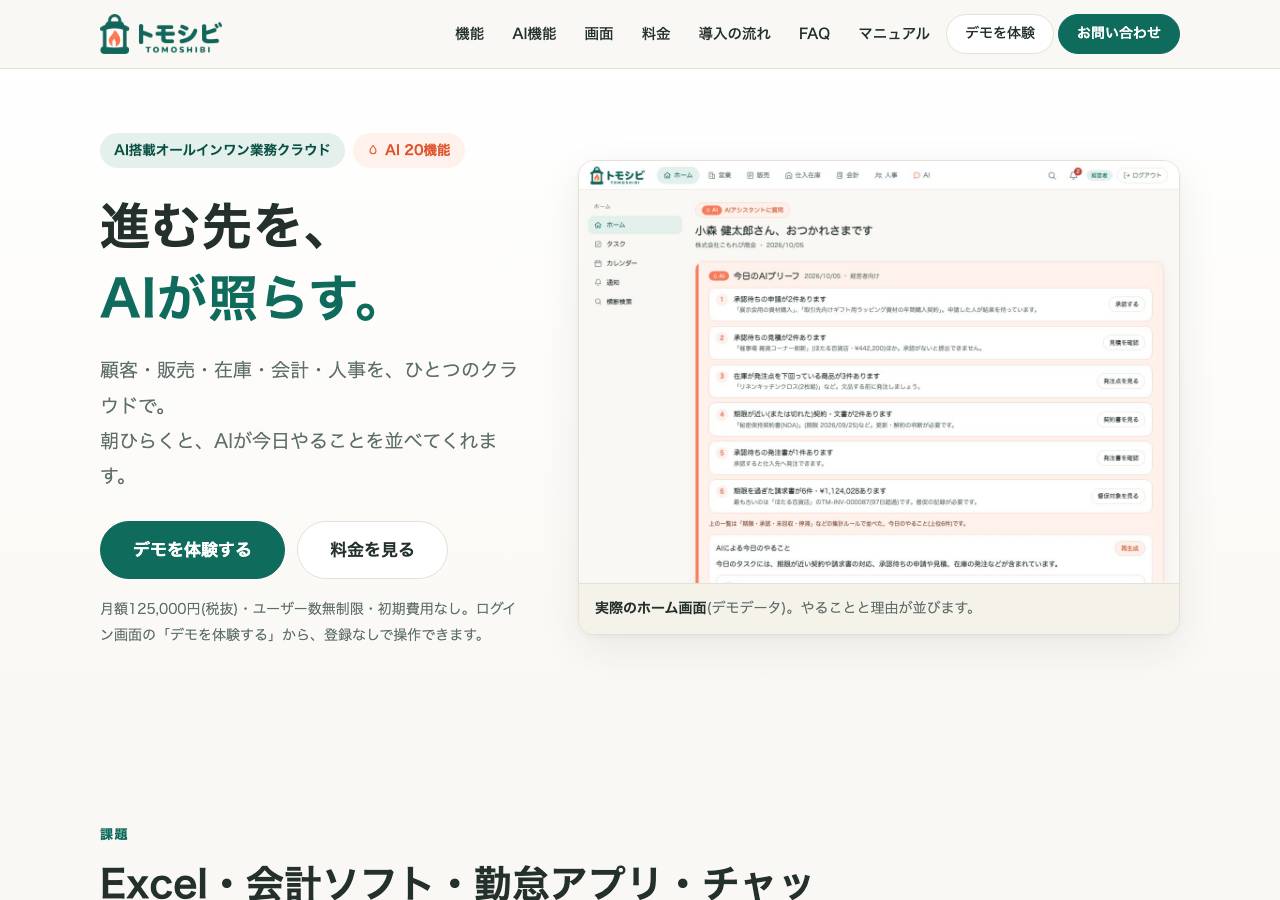Image resolution: width=1280 pixels, height=900 pixels.
Task: Click 契約書を見る on the 契約・文書 row
Action: click(1121, 420)
